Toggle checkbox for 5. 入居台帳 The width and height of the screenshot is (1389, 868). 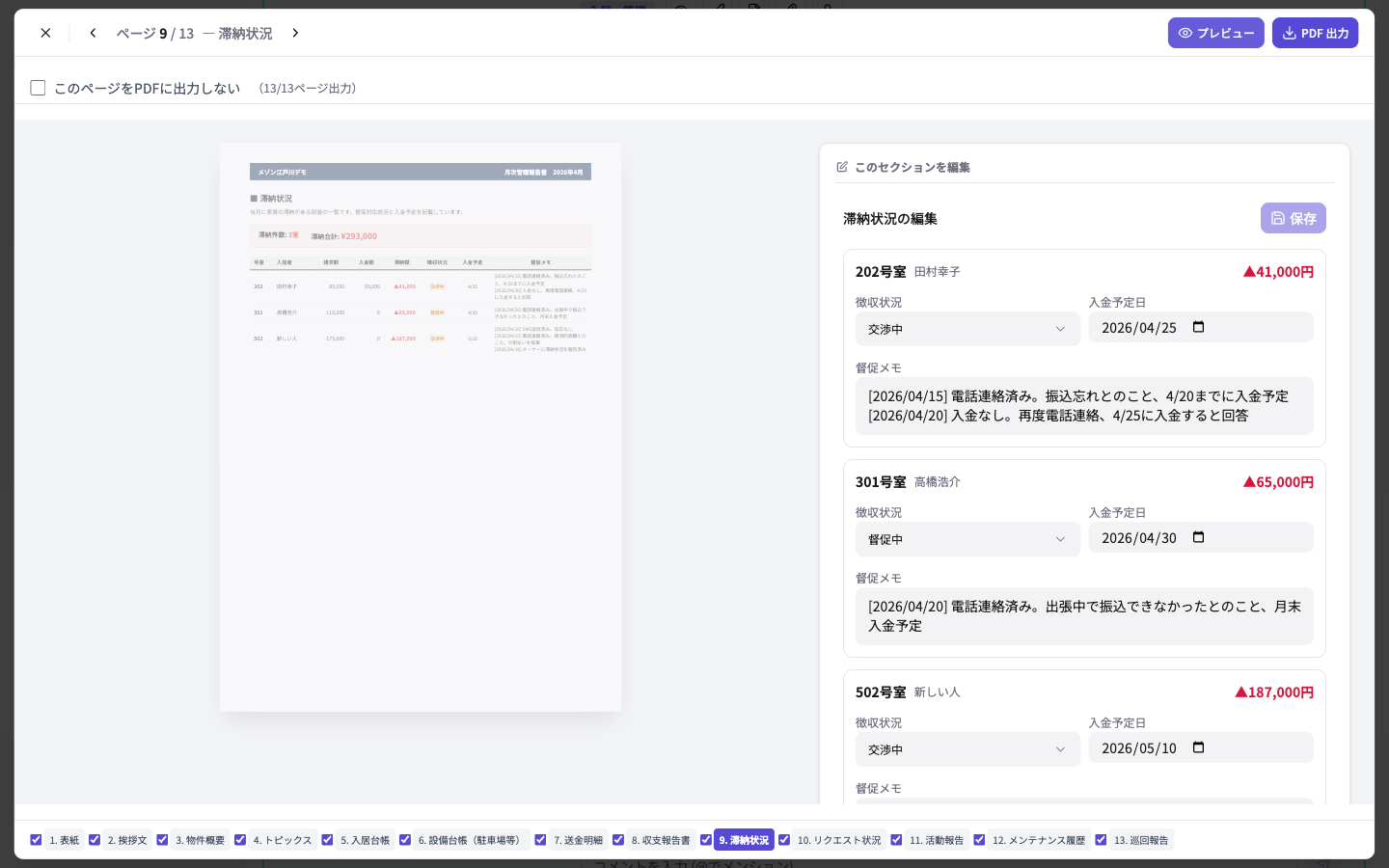tap(327, 840)
